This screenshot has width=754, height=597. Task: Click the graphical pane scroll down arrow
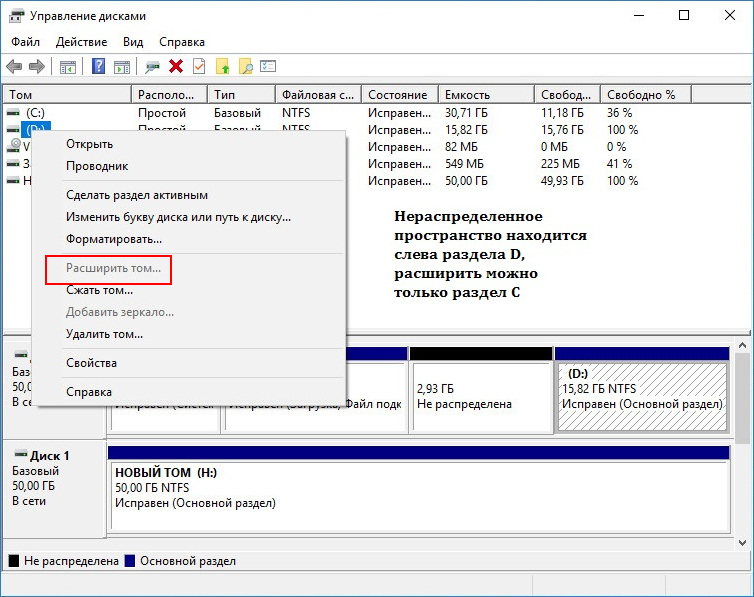coord(742,543)
